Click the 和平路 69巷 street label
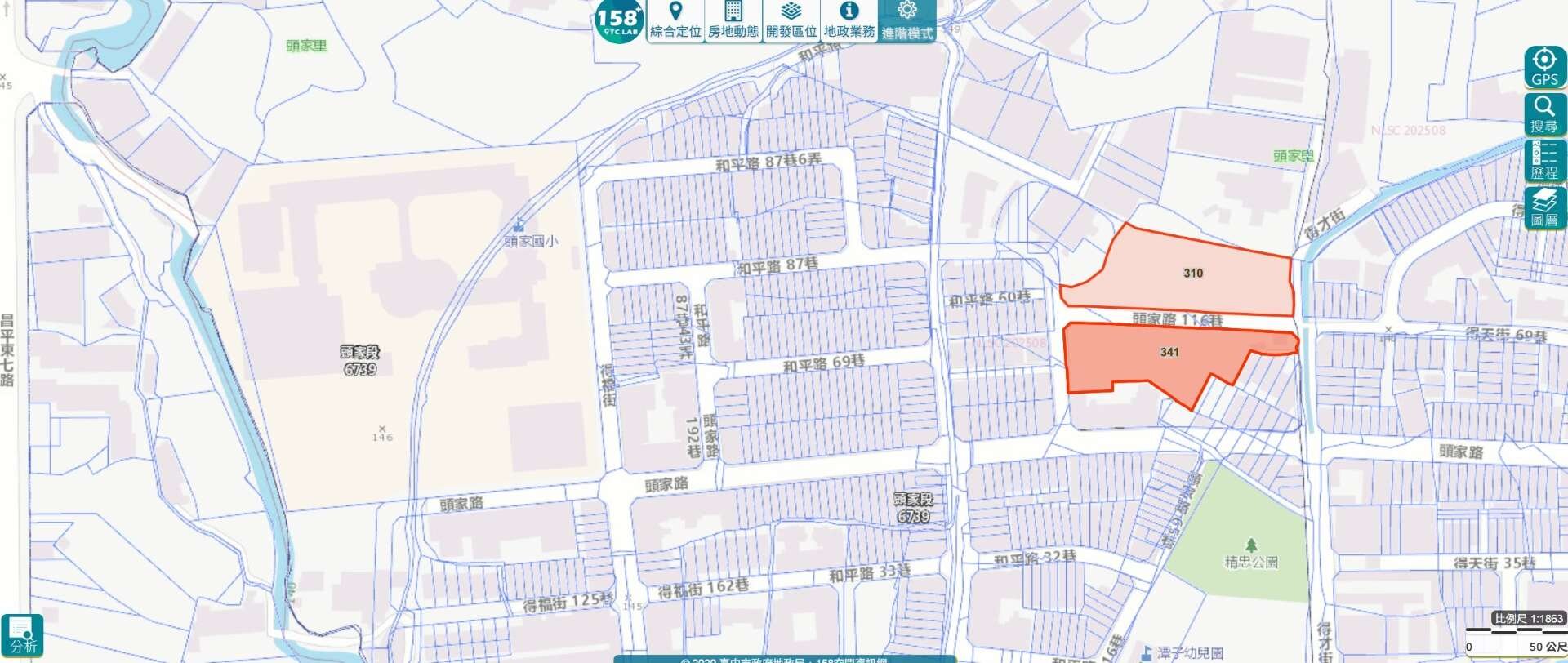This screenshot has width=1568, height=663. coord(823,363)
